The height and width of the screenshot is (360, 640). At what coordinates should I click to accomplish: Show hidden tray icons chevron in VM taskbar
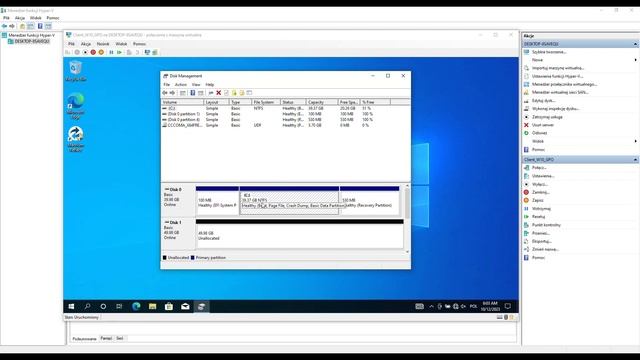tap(431, 306)
